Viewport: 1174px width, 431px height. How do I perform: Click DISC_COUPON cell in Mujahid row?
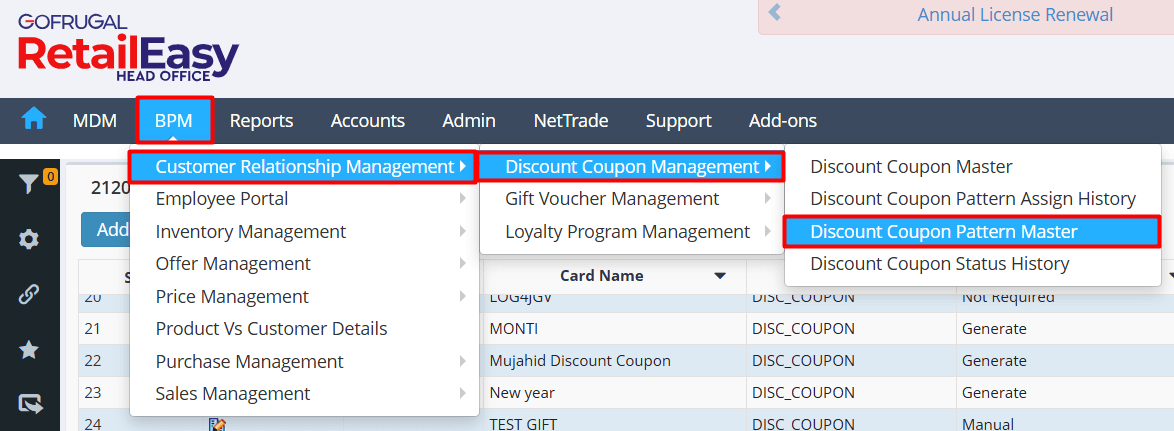tap(851, 361)
